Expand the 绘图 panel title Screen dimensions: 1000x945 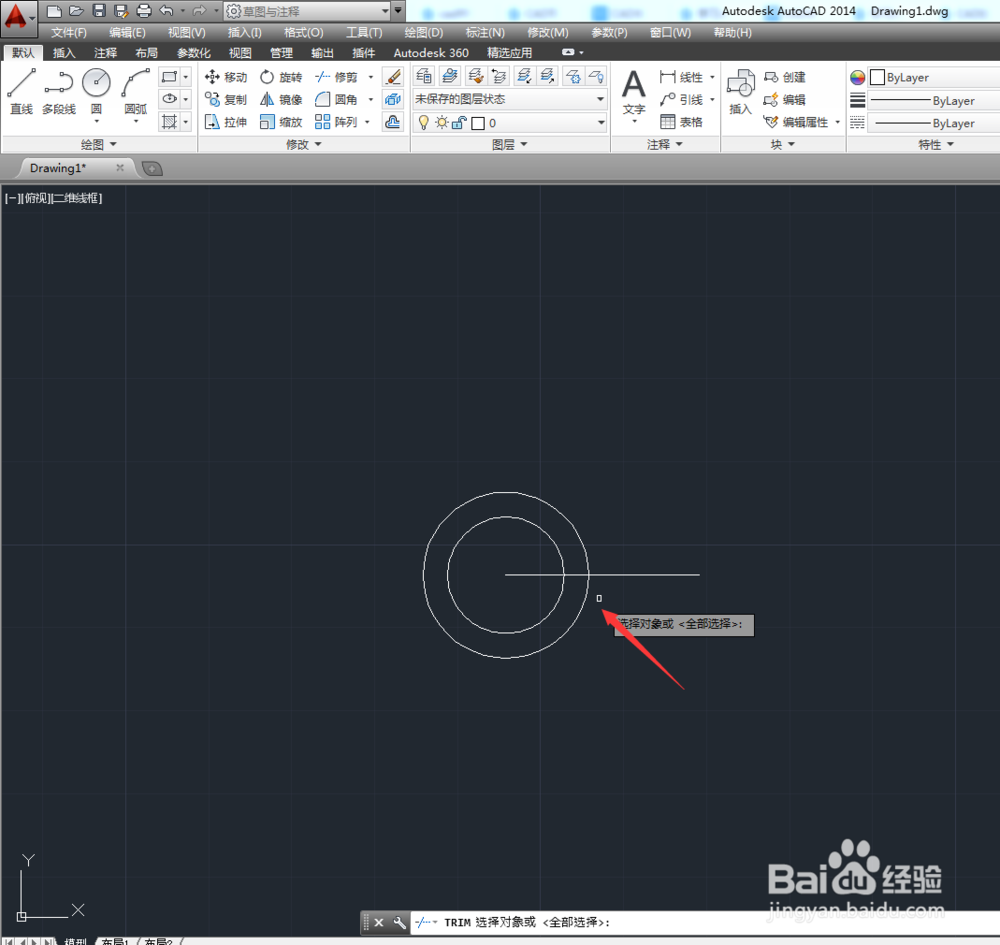pos(99,145)
